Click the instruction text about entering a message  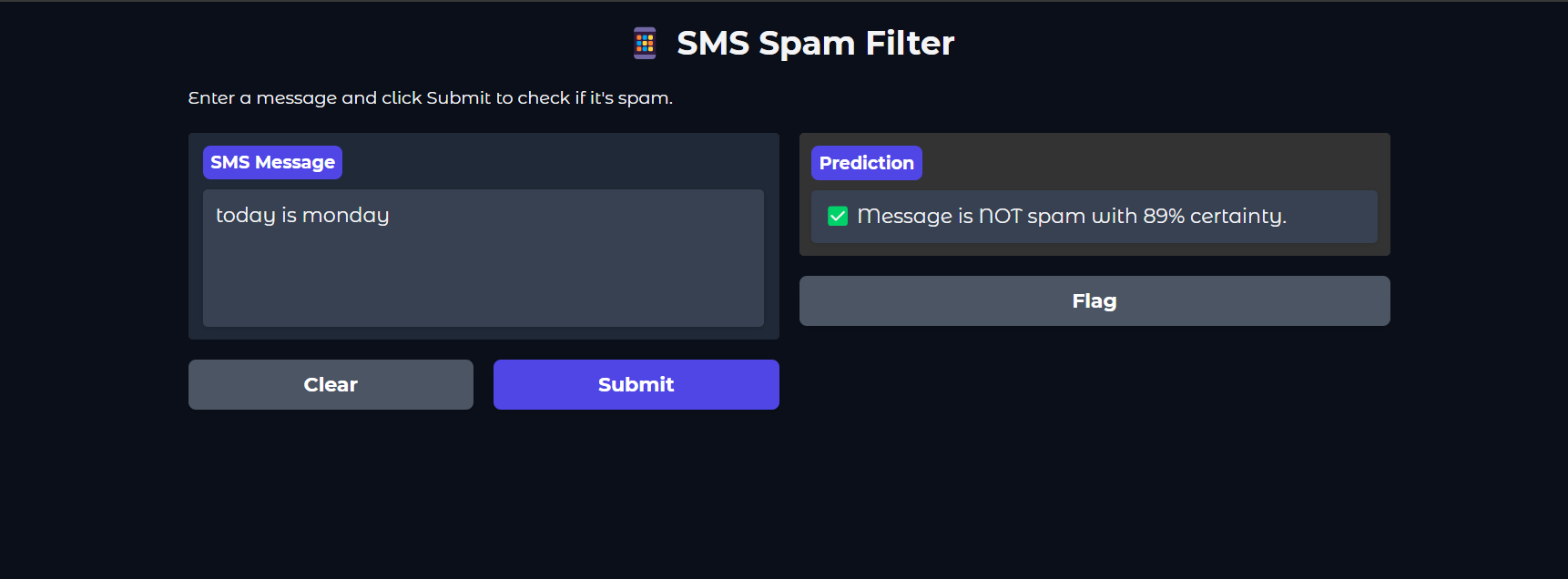(x=430, y=97)
